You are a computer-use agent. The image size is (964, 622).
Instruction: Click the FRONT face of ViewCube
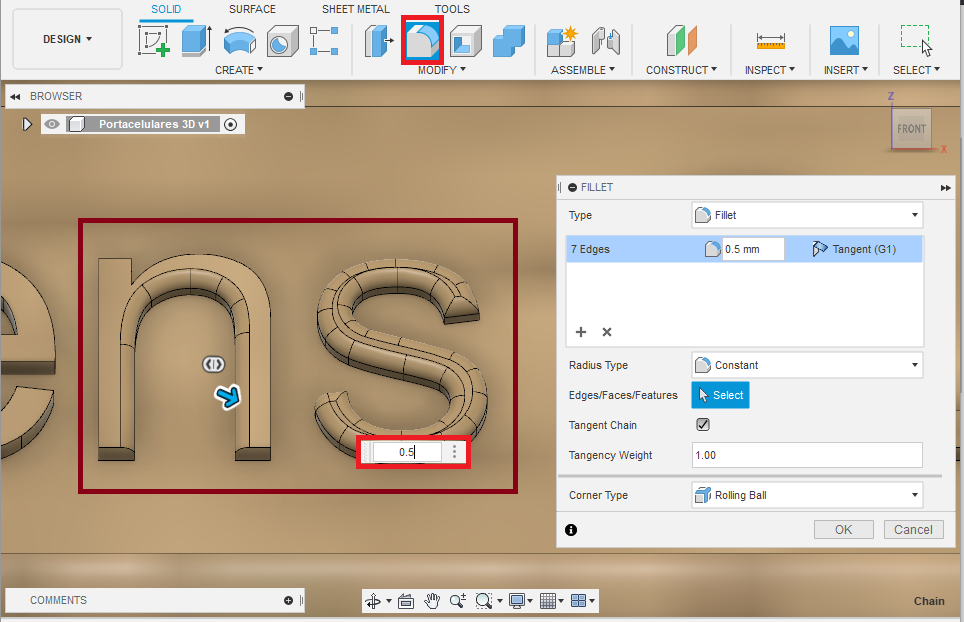[x=911, y=128]
